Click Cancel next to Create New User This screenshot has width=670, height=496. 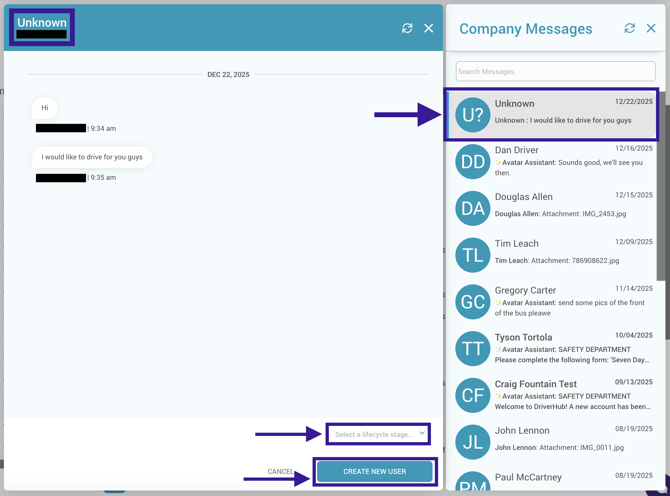(x=281, y=471)
